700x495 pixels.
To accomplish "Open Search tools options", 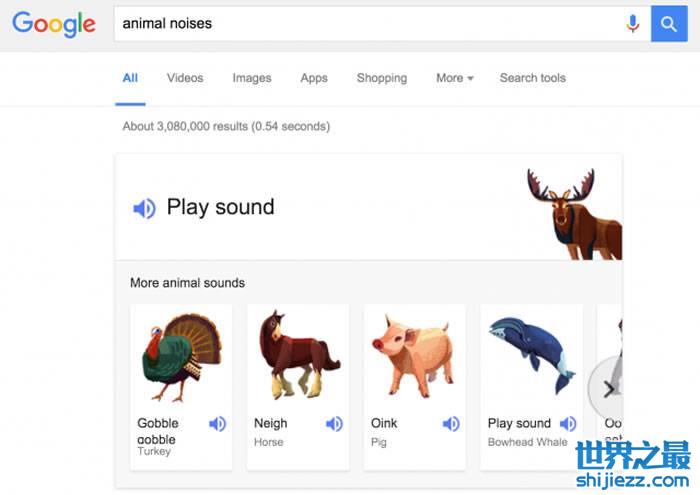I will pyautogui.click(x=533, y=78).
